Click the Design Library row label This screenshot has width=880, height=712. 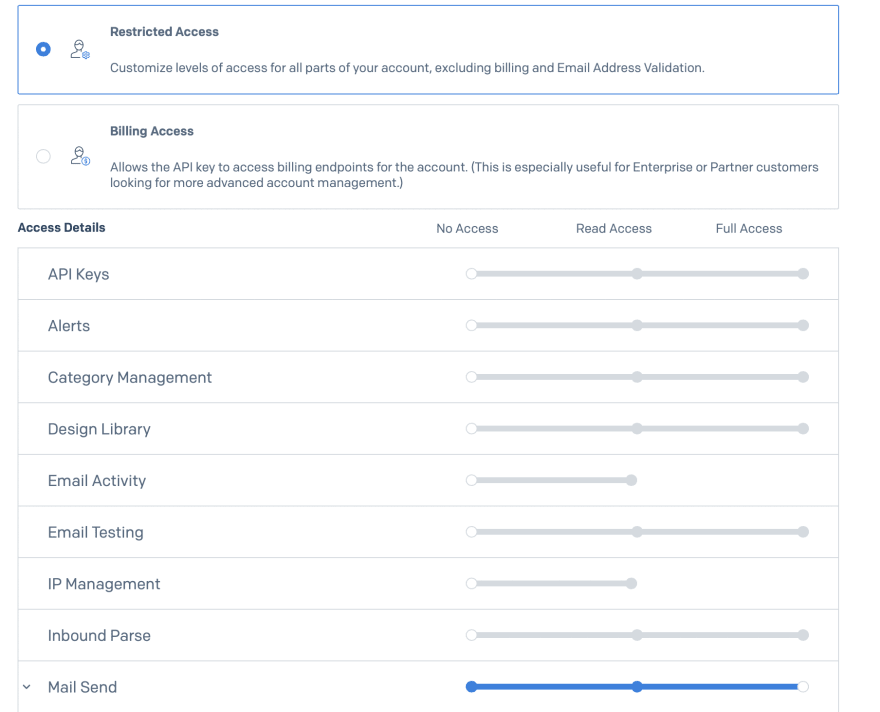99,429
